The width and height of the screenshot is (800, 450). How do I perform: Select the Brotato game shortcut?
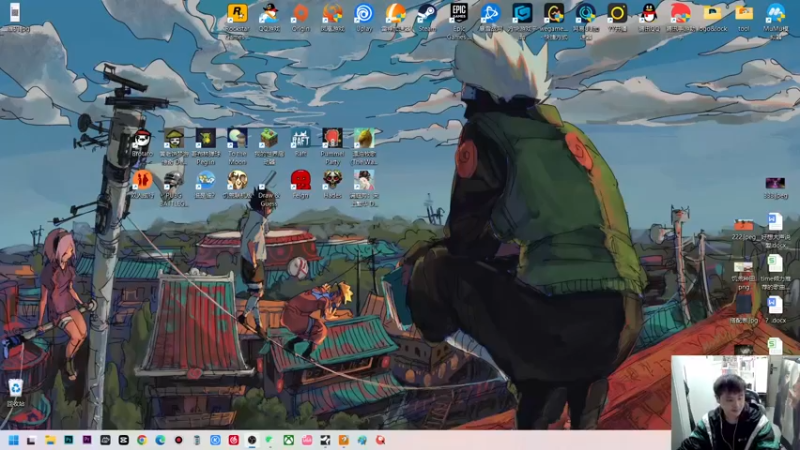pos(142,143)
